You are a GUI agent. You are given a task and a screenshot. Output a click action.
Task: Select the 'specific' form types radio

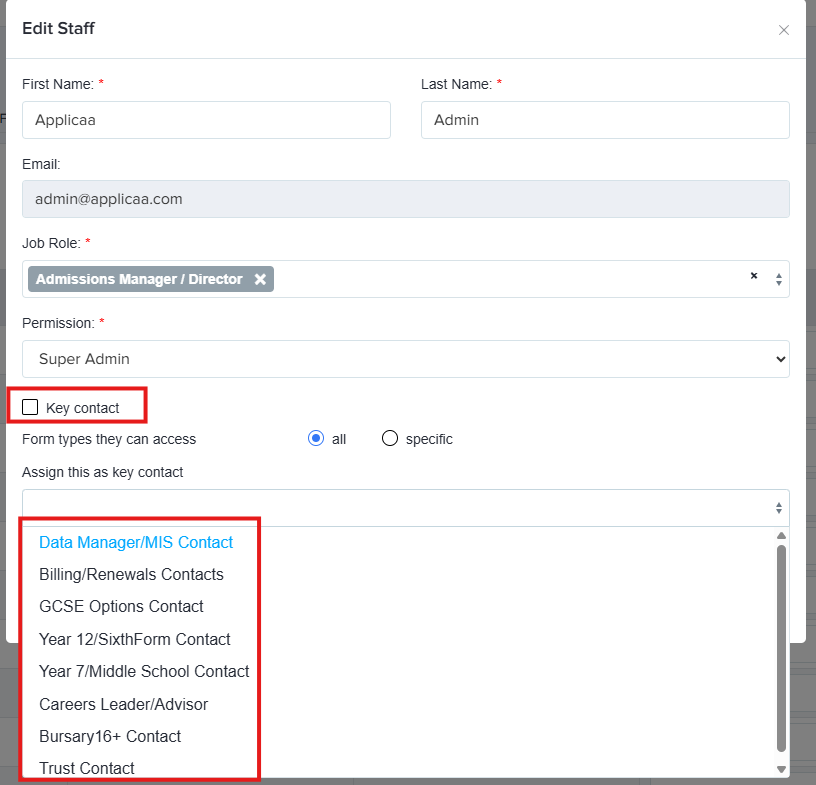pyautogui.click(x=390, y=438)
